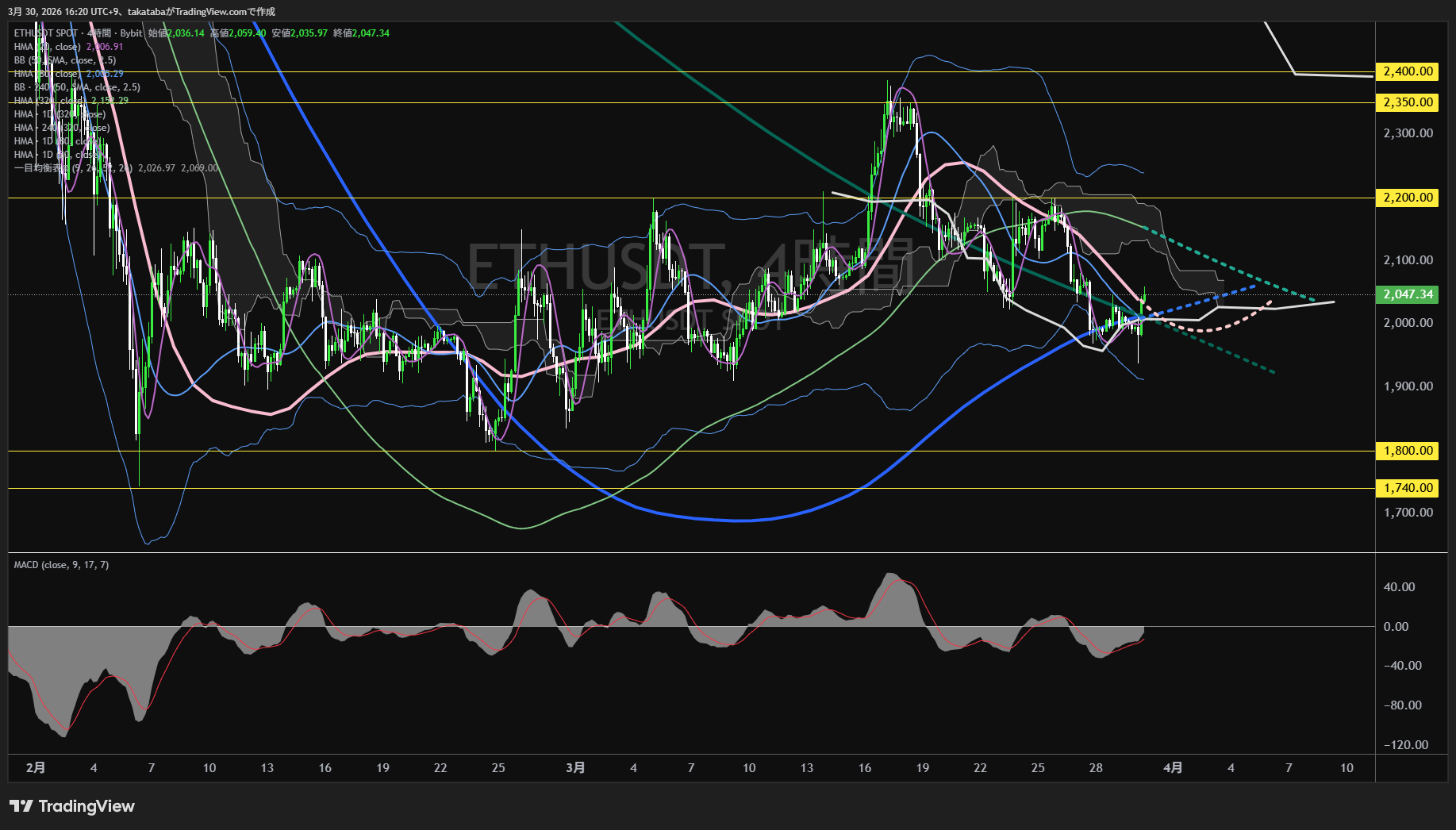
Task: Click the 4月 marker on time axis
Action: click(1173, 767)
